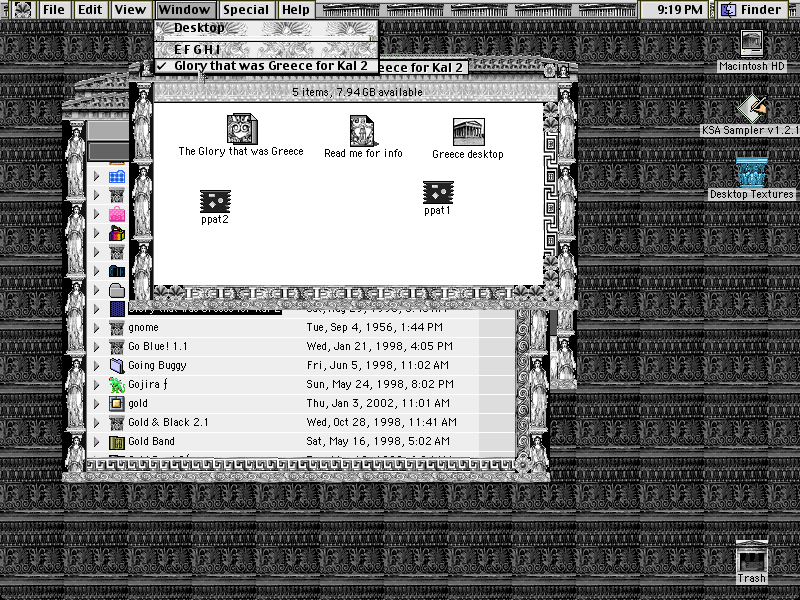800x600 pixels.
Task: Click the date Wed, Oct 28, 1998, 11:41 AM
Action: tap(382, 422)
